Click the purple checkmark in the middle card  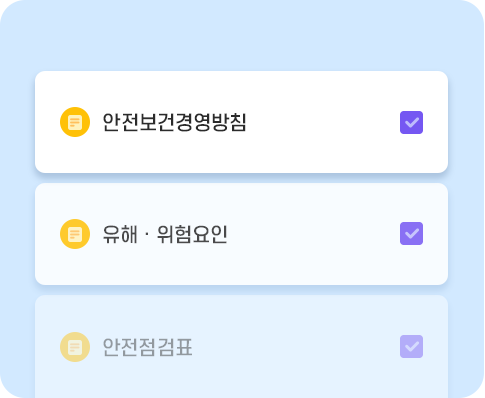tap(411, 233)
